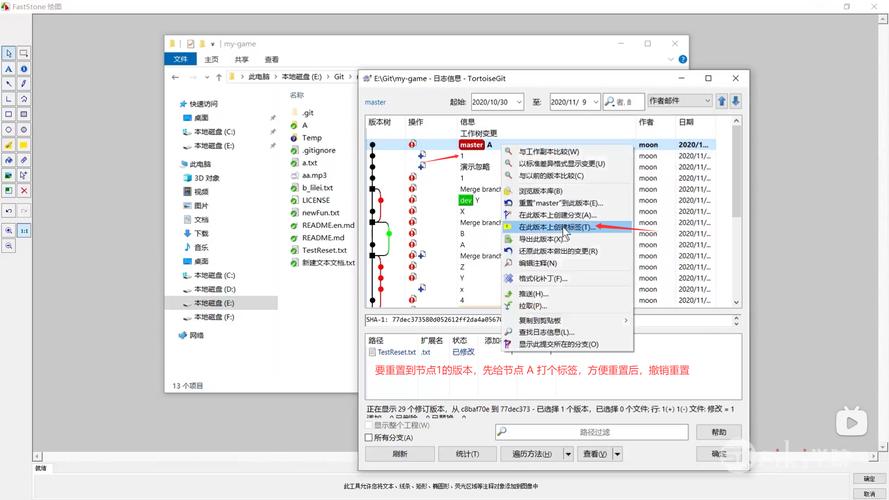Click the FastStone 取消 button at the window's bottom right
This screenshot has width=889, height=500.
(x=869, y=494)
